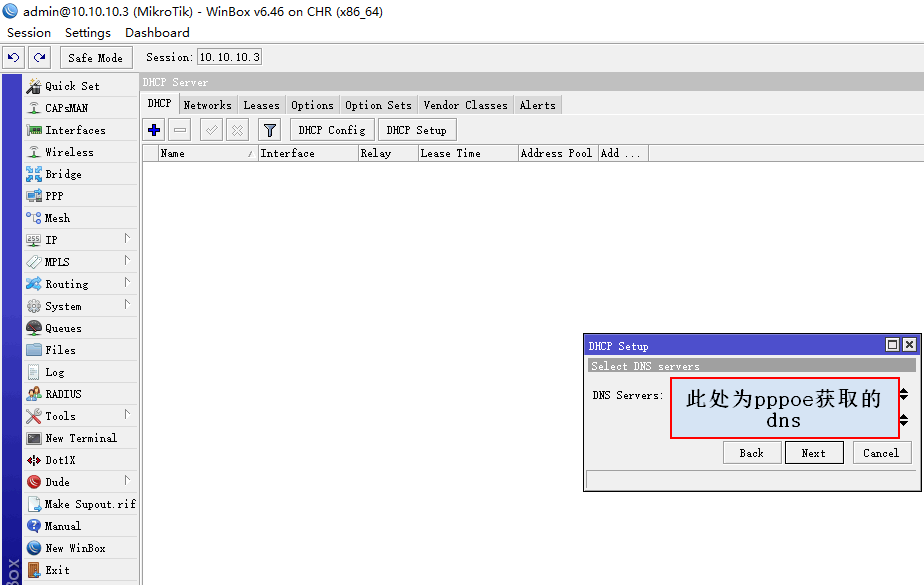Switch to the Leases tab
The image size is (924, 585).
262,105
